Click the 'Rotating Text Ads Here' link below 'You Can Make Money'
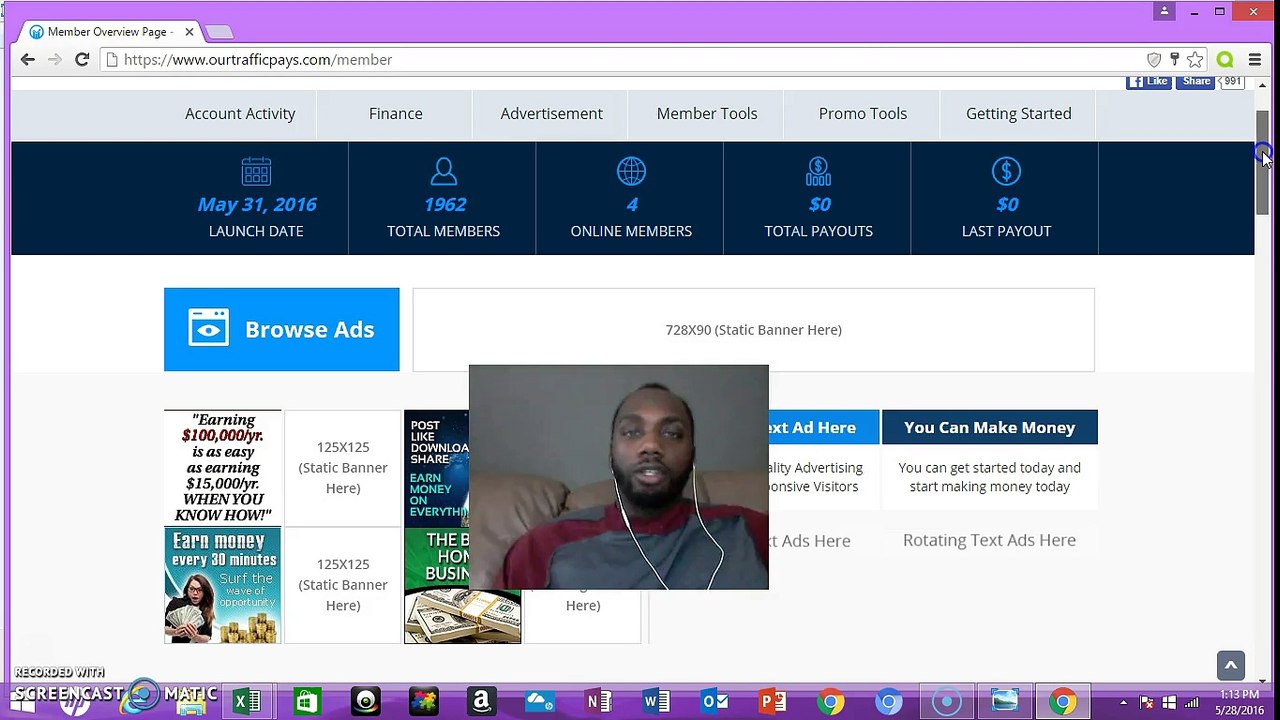 click(x=989, y=540)
